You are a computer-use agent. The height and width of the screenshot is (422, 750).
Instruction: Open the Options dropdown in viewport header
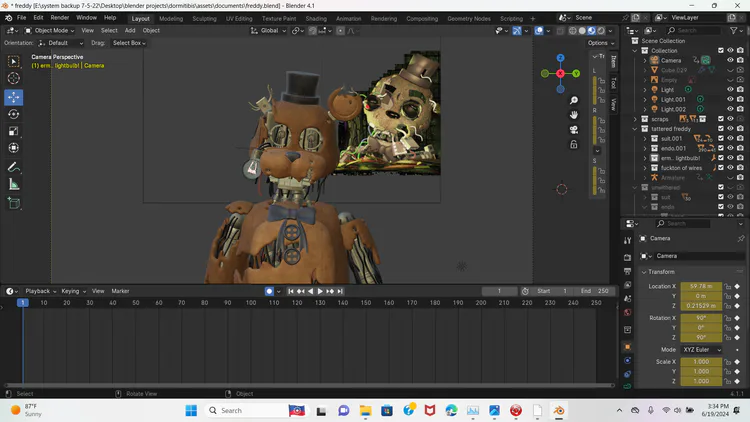pyautogui.click(x=601, y=43)
